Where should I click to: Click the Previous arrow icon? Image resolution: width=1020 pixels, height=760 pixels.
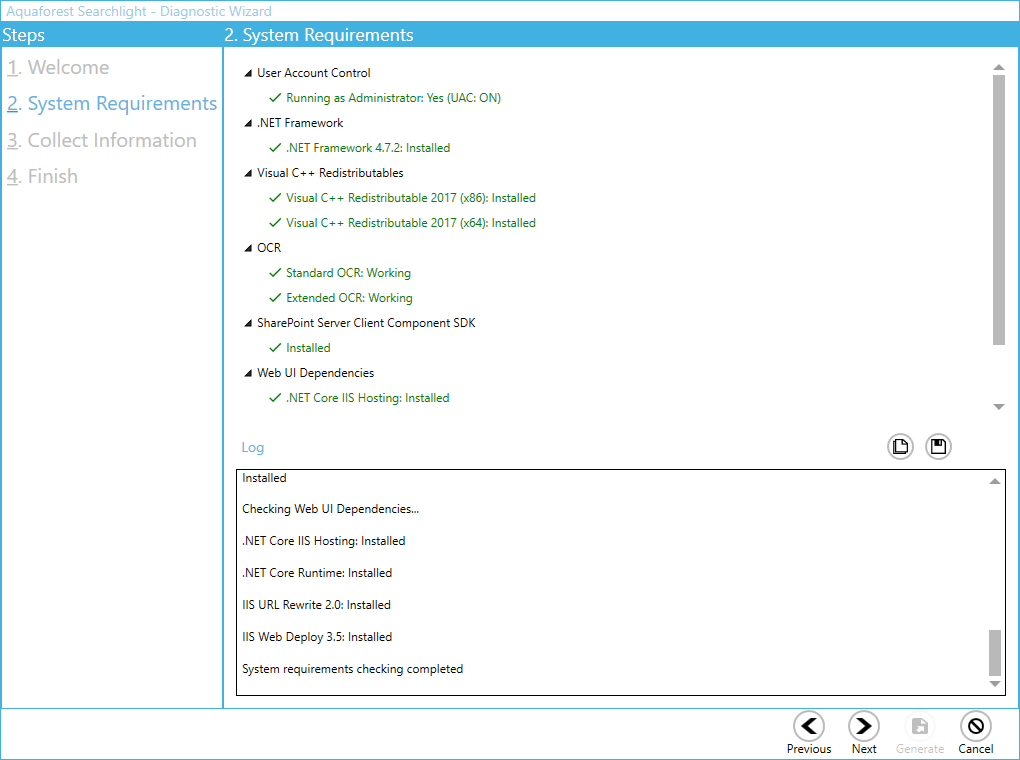[808, 726]
